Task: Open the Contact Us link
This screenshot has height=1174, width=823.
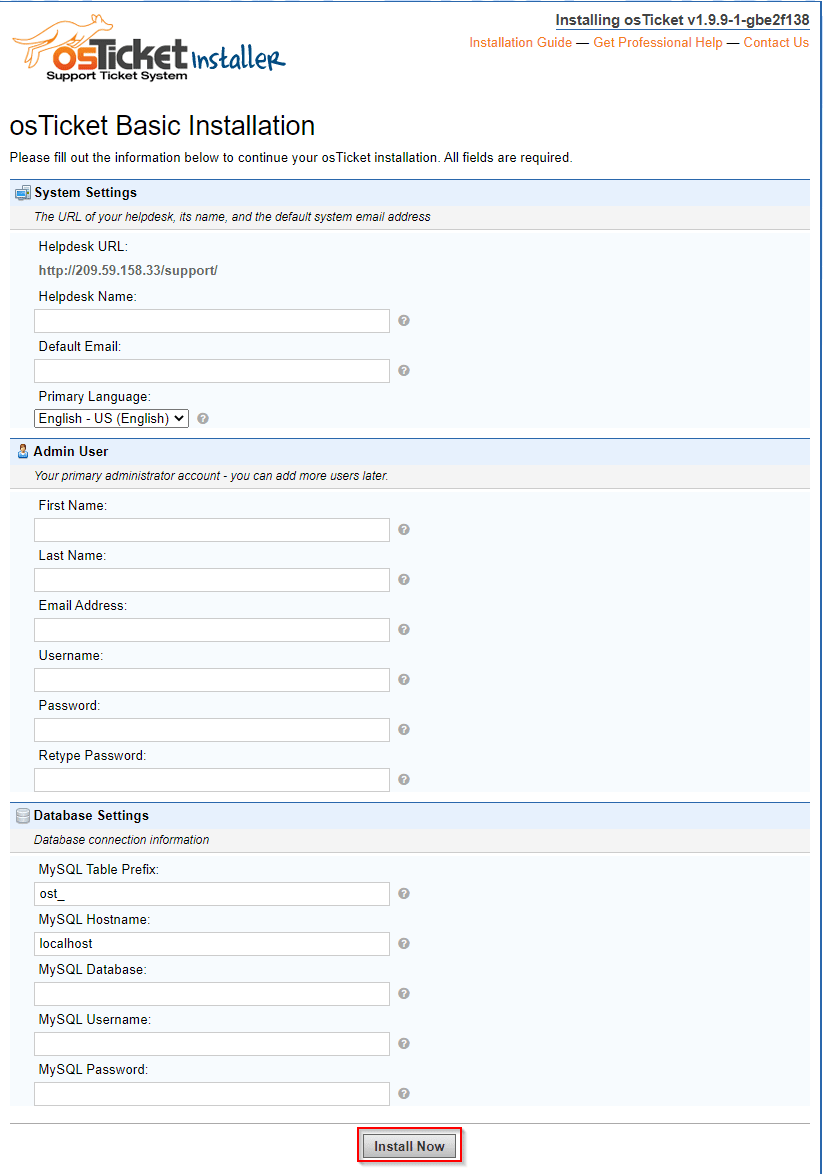Action: point(776,43)
